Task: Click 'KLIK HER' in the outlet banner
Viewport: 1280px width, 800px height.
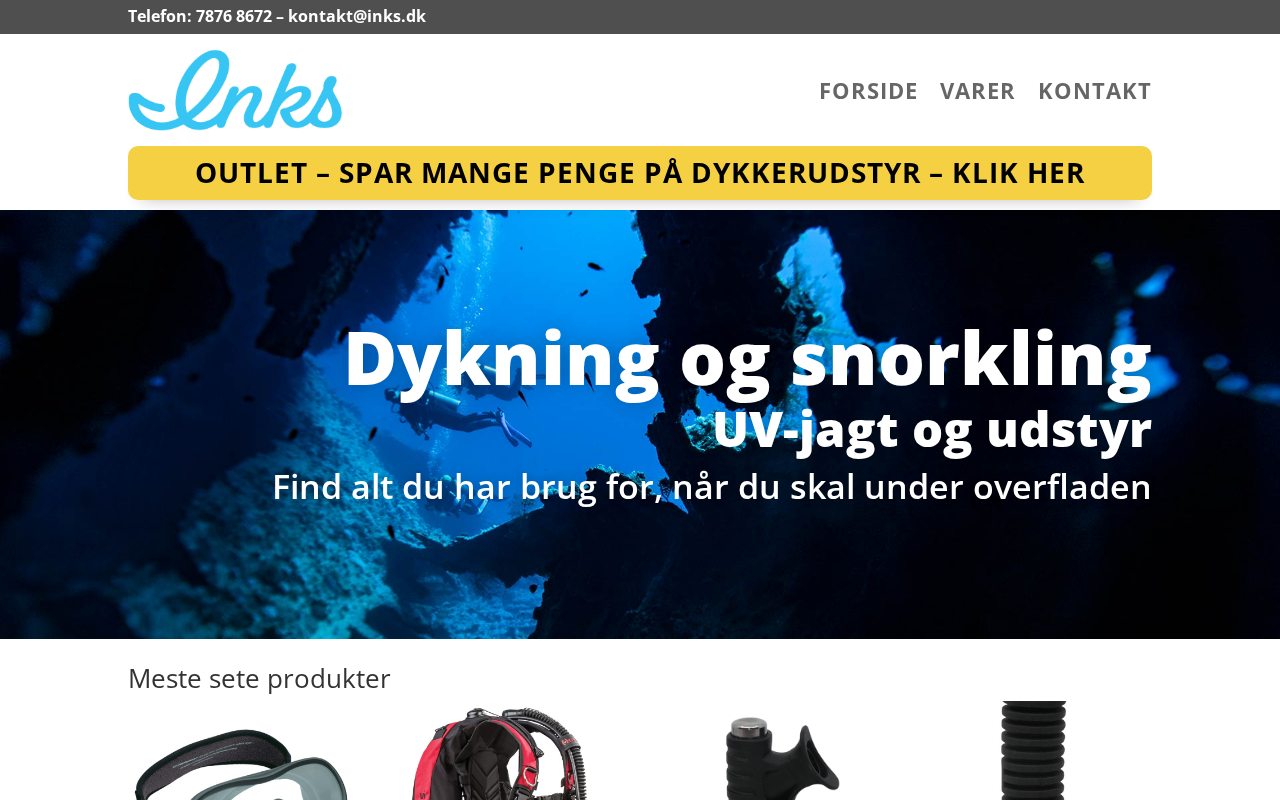Action: 1018,173
